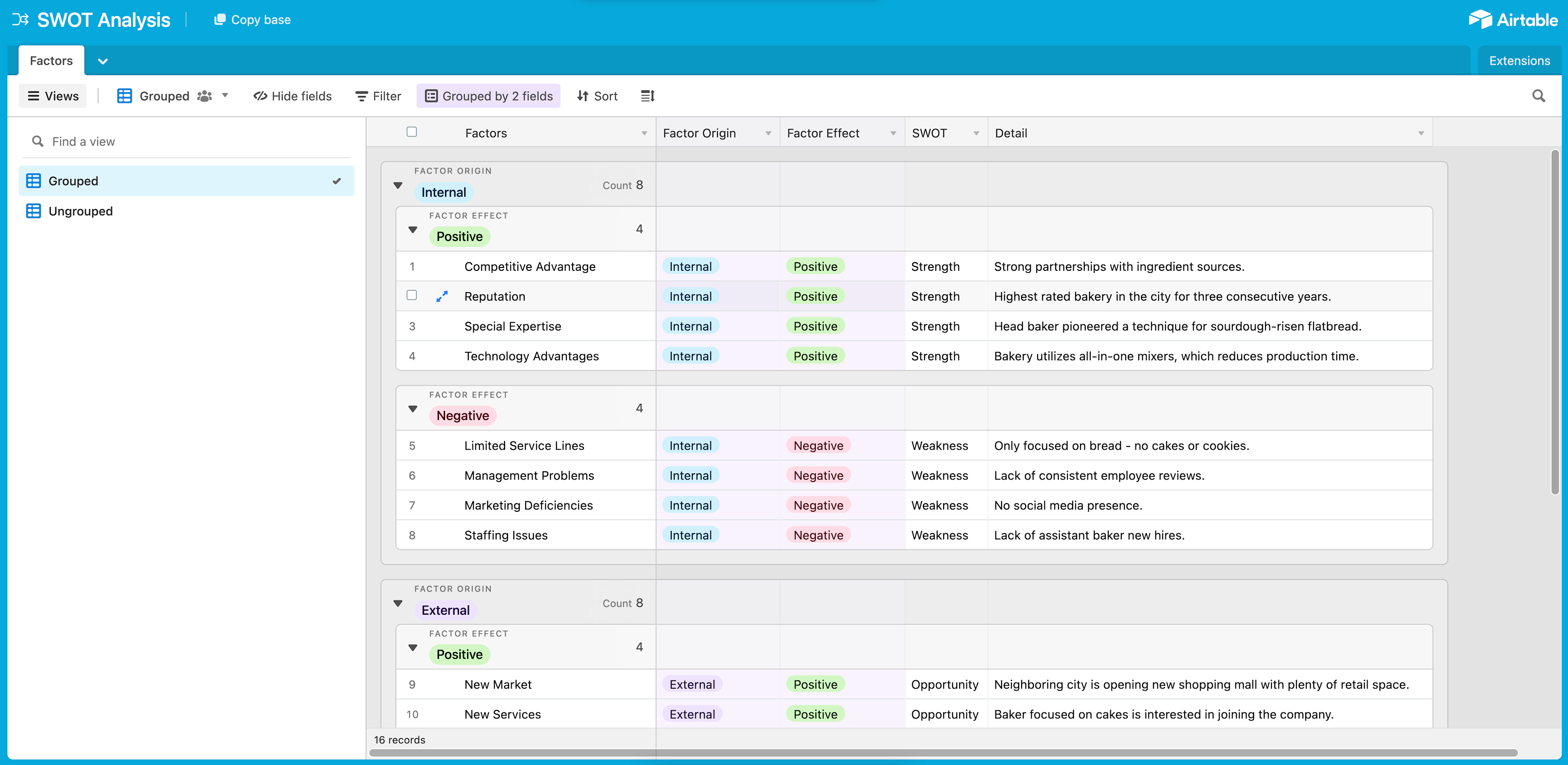Open the Factor Origin column dropdown arrow

[768, 134]
